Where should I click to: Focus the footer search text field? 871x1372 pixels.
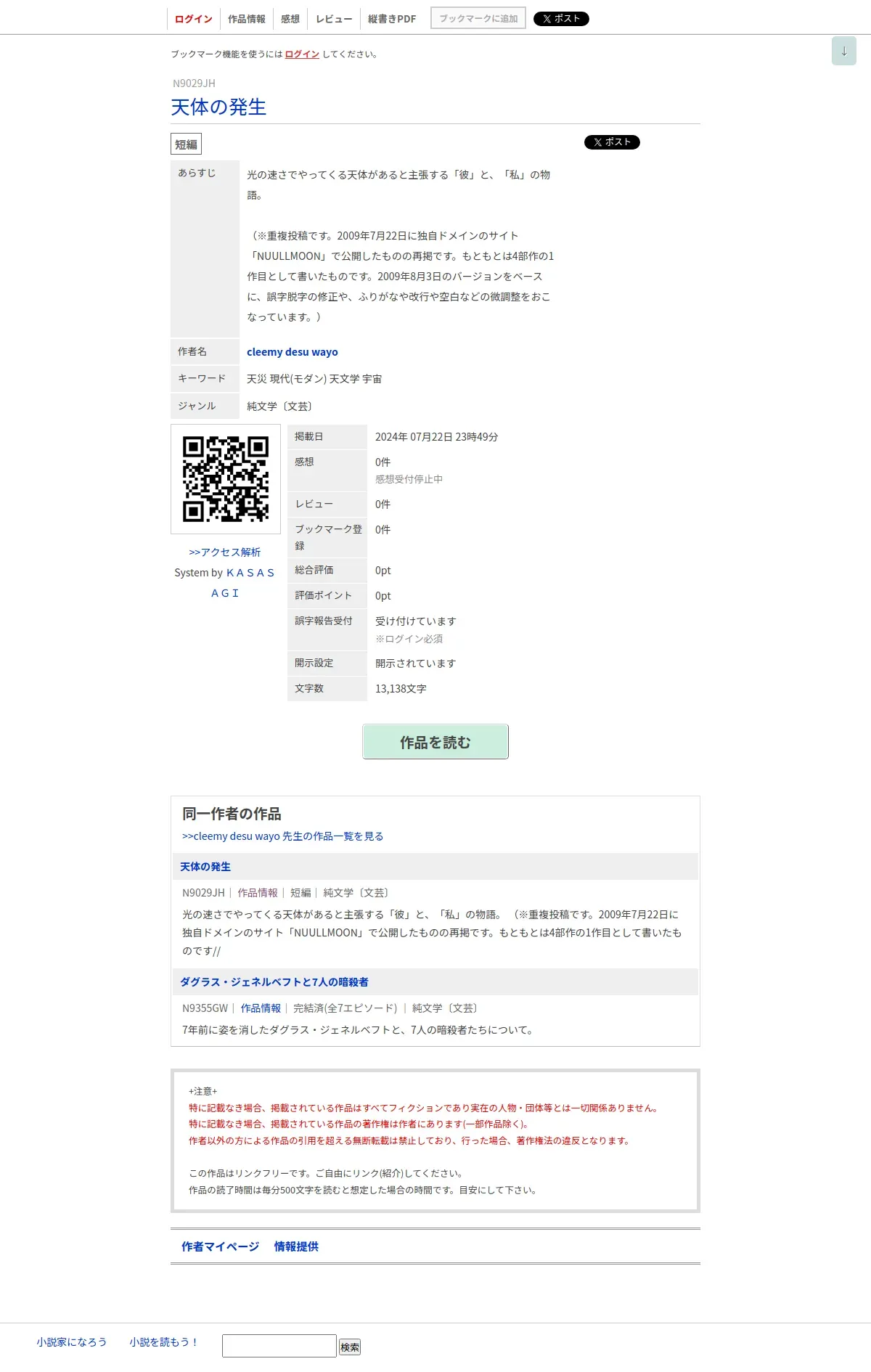pyautogui.click(x=279, y=1346)
